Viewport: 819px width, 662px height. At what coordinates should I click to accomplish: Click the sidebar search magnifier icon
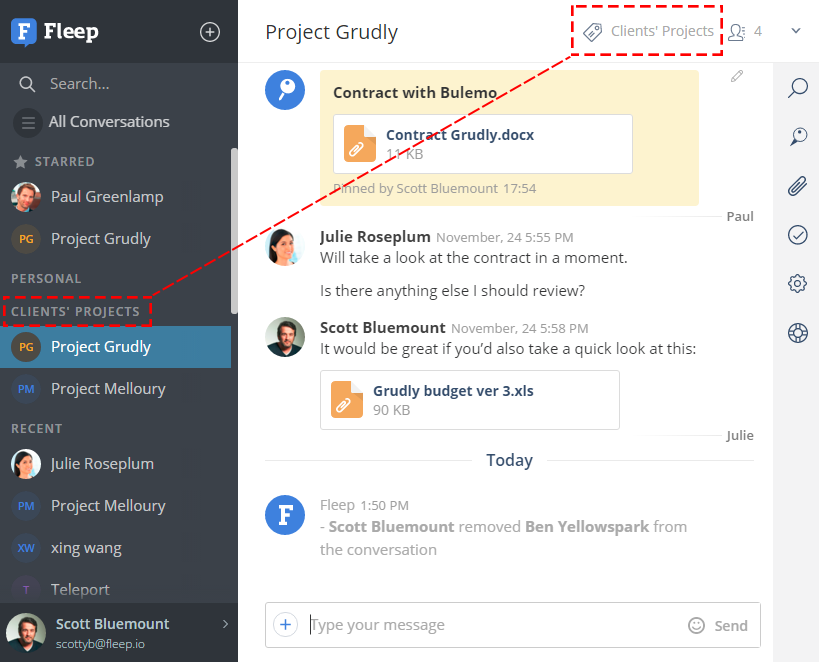27,84
